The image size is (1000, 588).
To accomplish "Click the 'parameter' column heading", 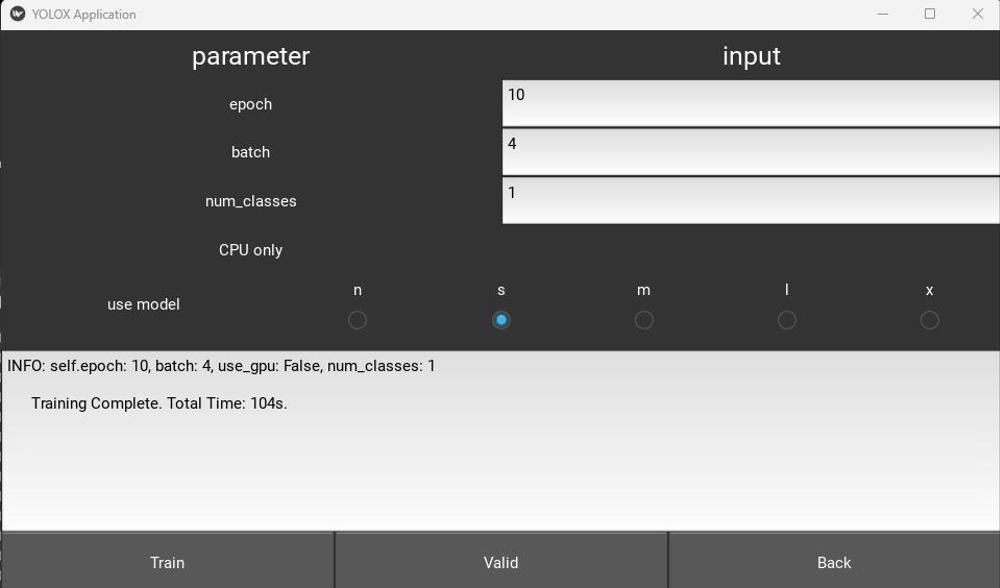I will click(251, 57).
